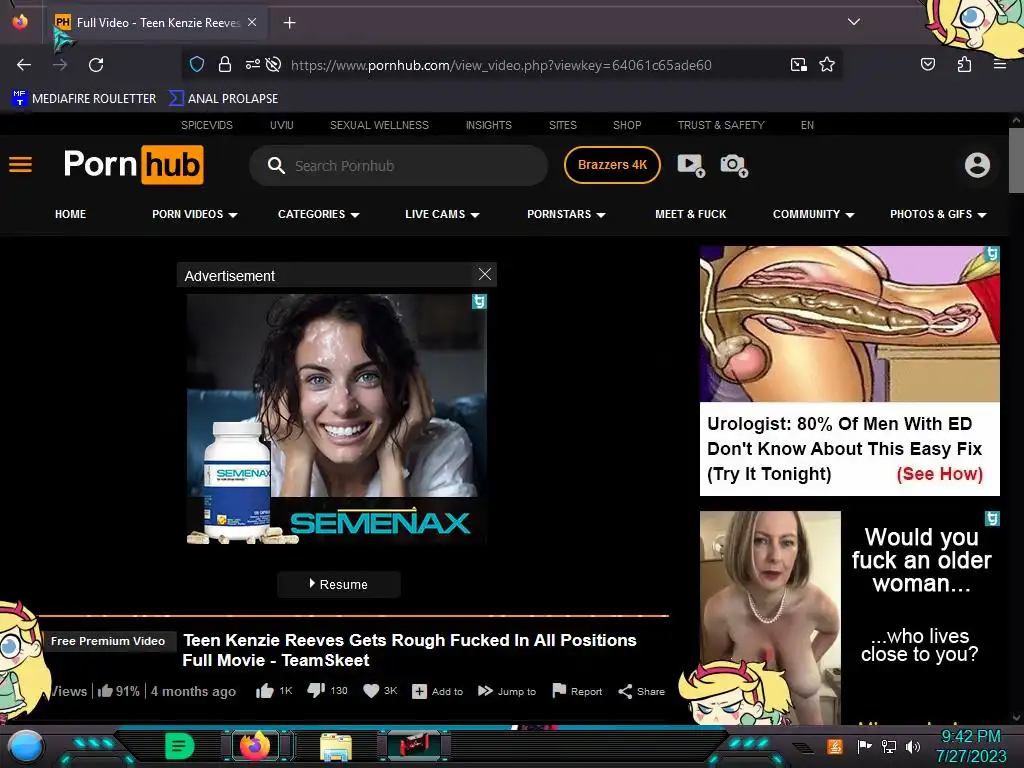Click the thumbs up like icon
The image size is (1024, 768).
click(264, 691)
